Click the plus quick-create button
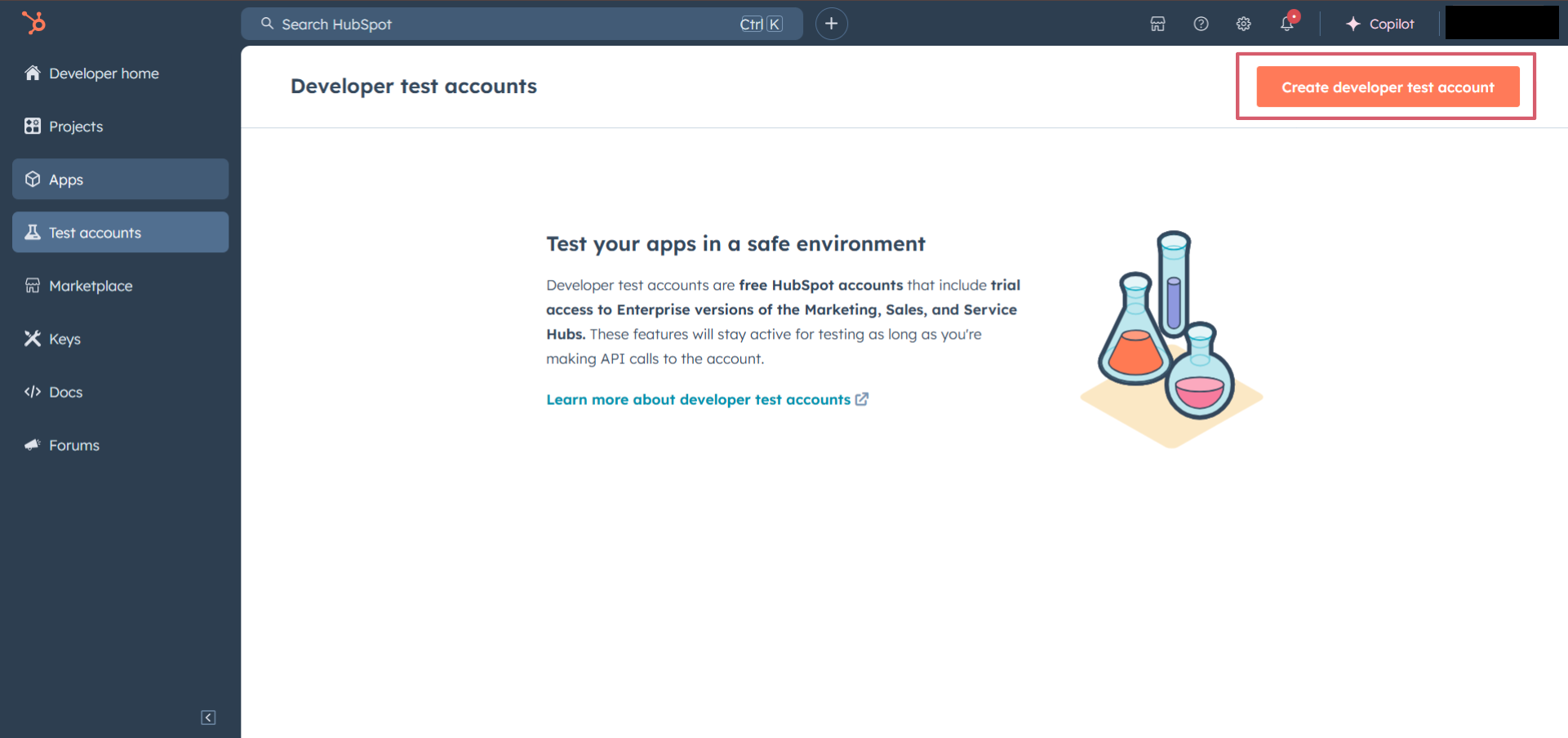Screen dimensions: 1568x738 click(x=831, y=24)
